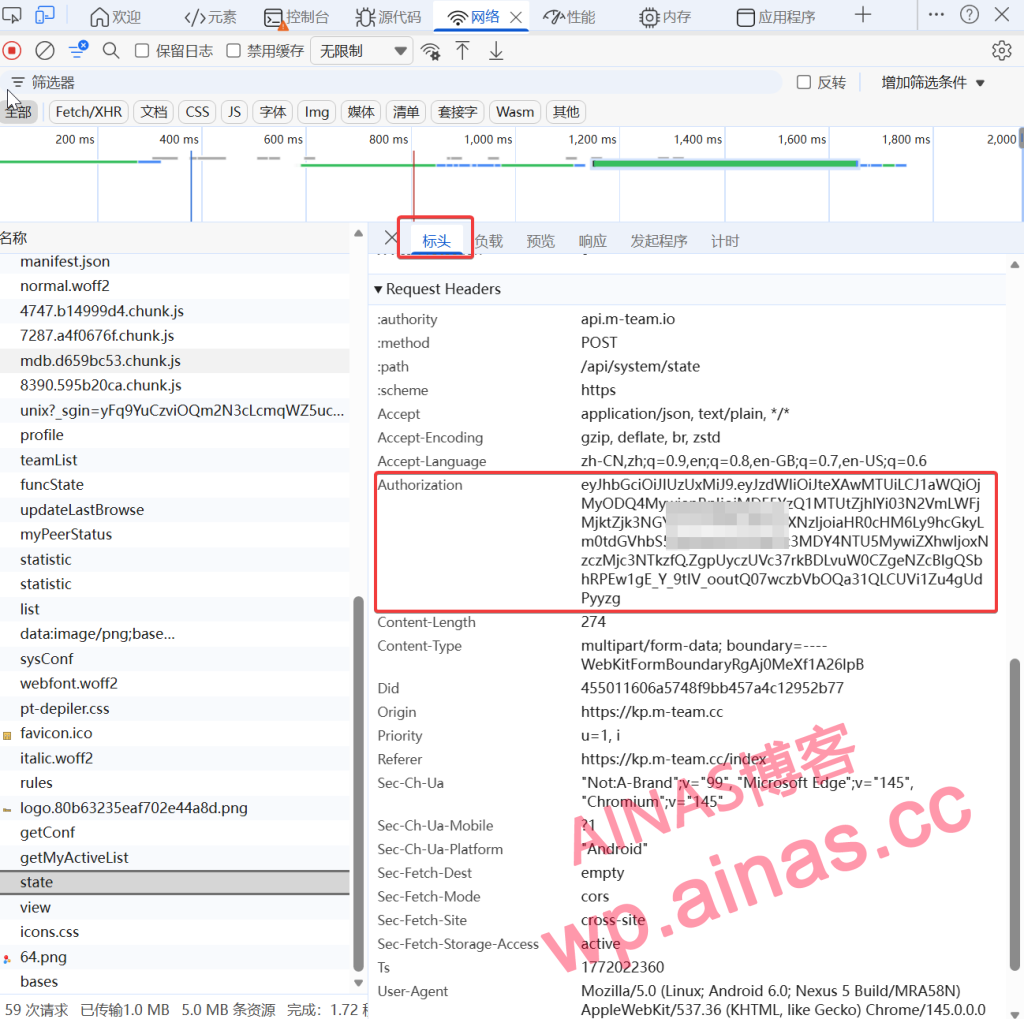Select the myPeerStatus request row
The width and height of the screenshot is (1024, 1019).
(175, 534)
